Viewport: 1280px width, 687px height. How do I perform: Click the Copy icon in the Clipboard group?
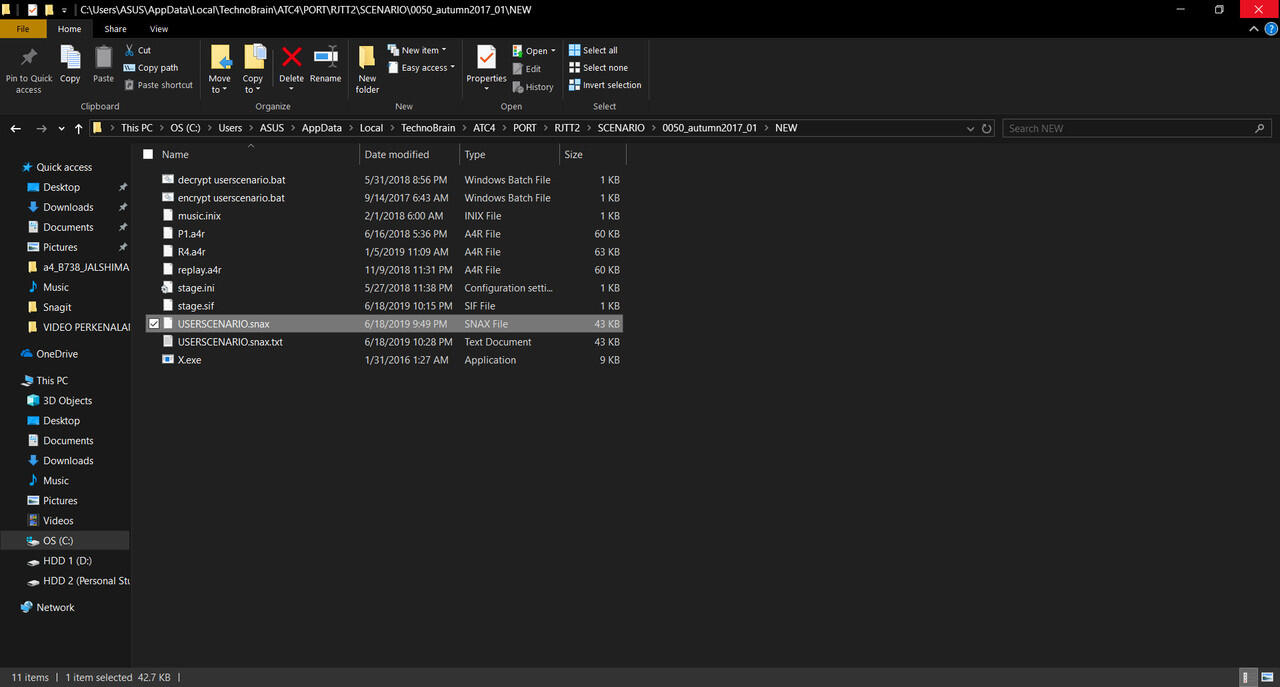coord(70,59)
